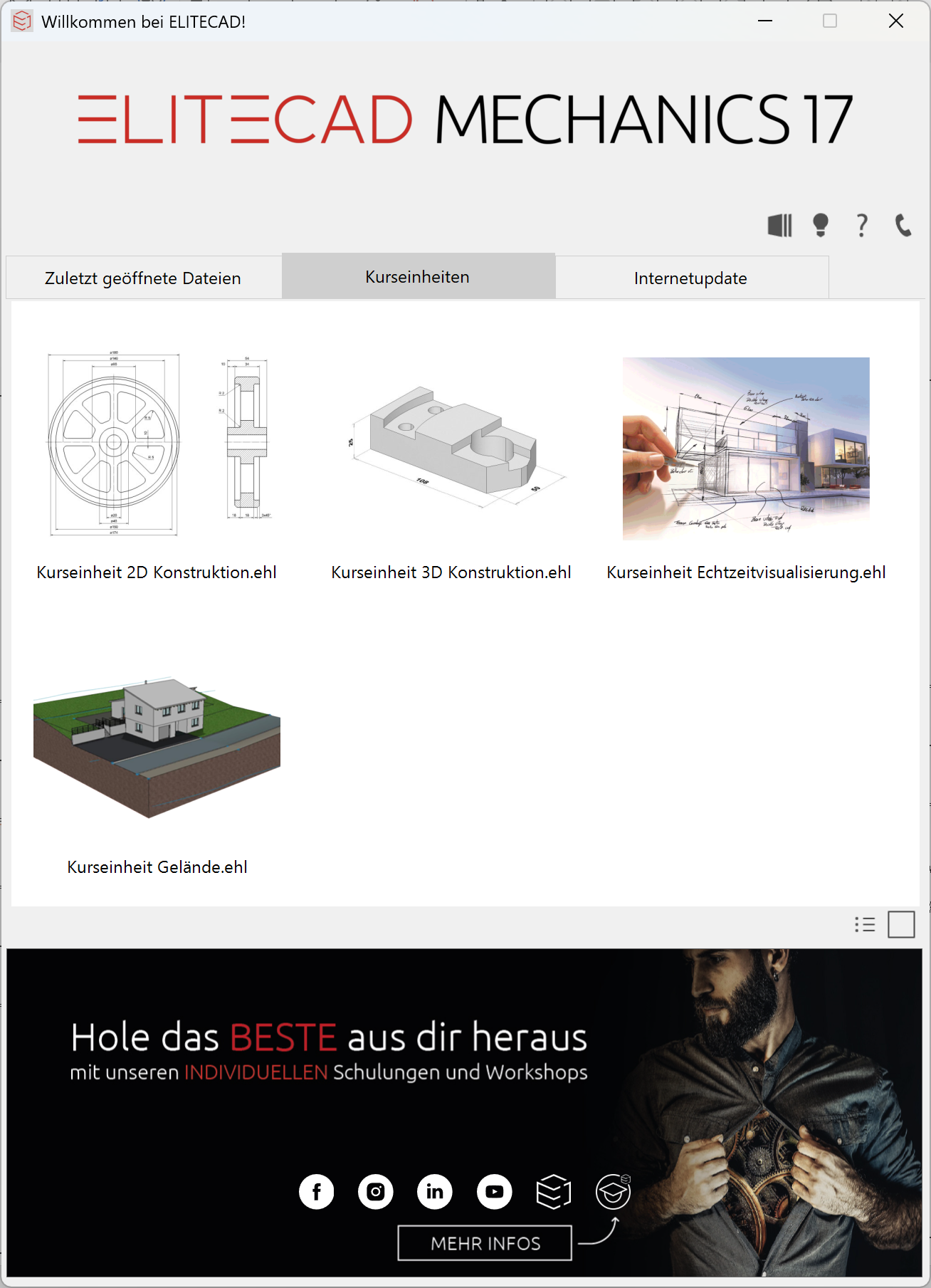
Task: Click the ELITECAD cube logo icon in banner
Action: pyautogui.click(x=553, y=1191)
